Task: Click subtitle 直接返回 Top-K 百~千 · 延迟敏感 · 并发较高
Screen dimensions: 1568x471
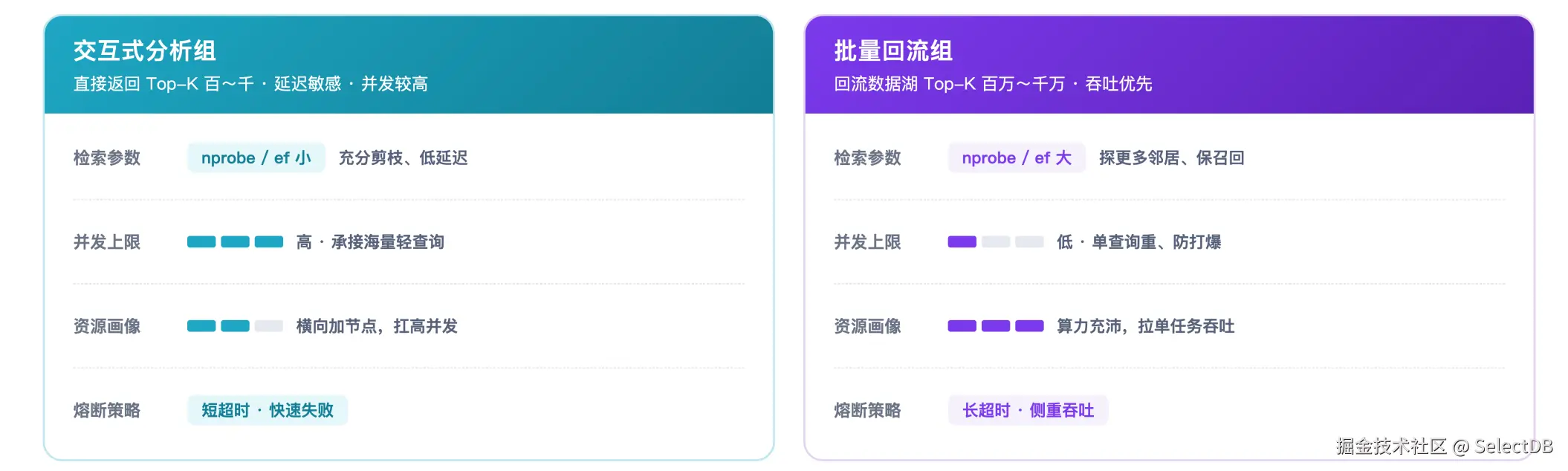Action: 250,84
